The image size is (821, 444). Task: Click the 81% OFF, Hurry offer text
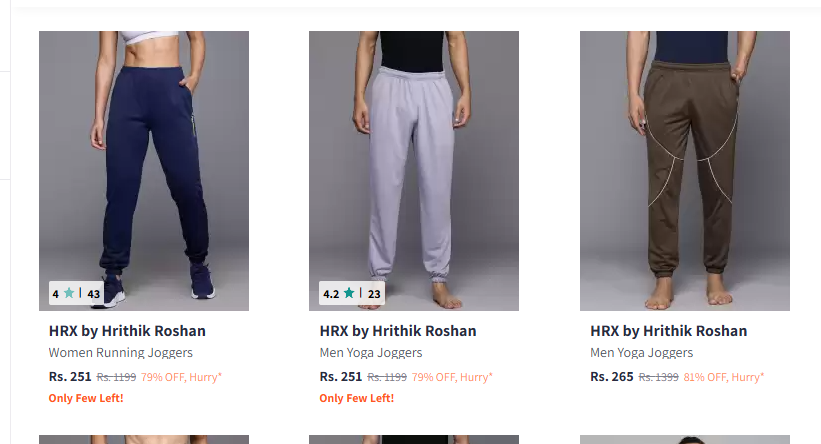pos(723,377)
